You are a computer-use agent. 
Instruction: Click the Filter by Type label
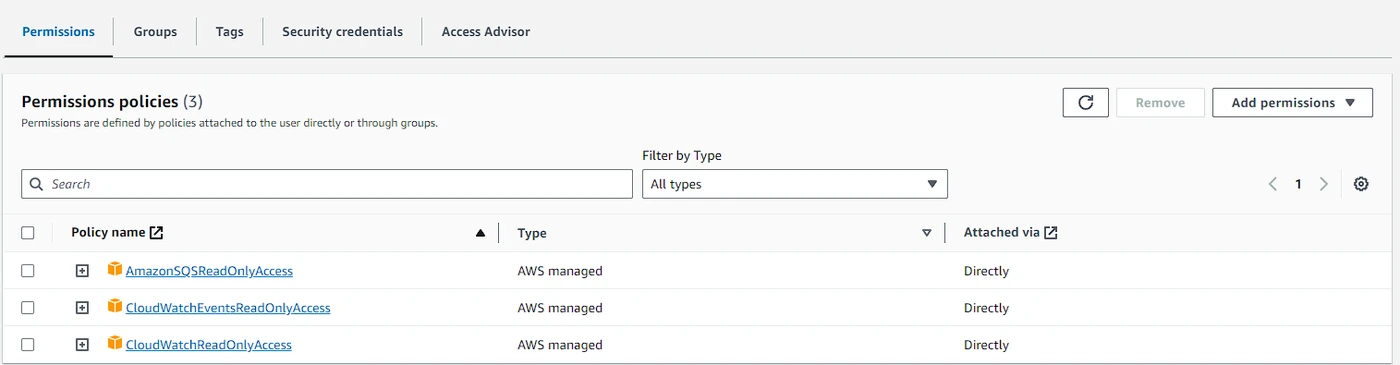[682, 156]
